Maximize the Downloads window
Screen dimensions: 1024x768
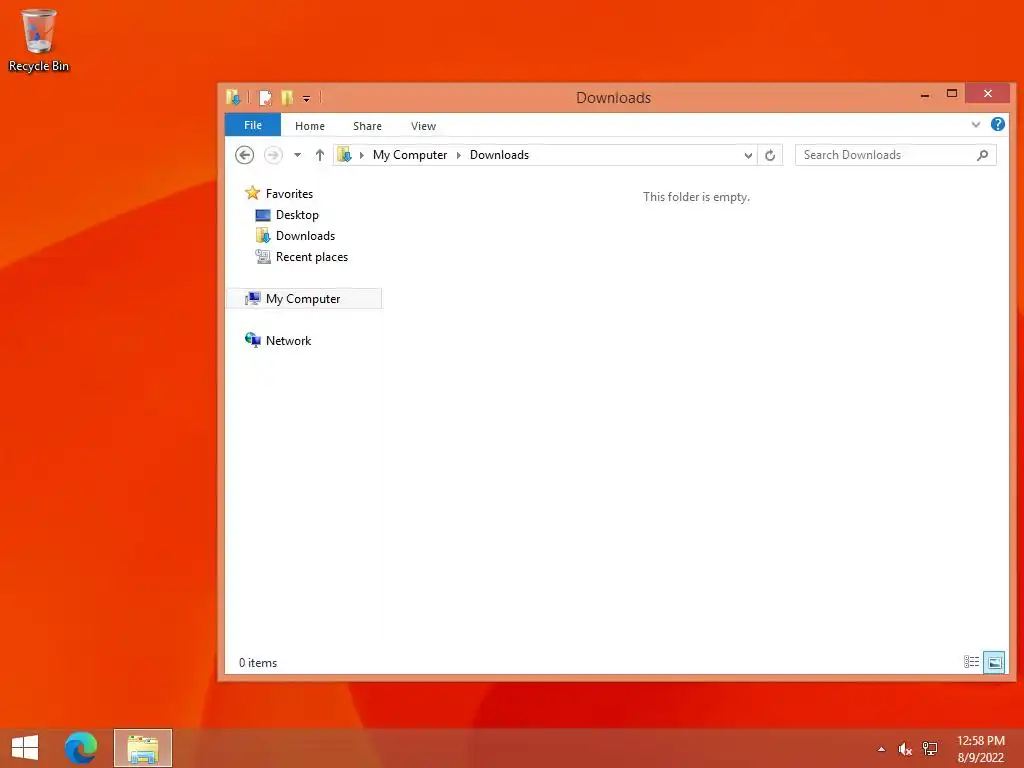click(952, 94)
